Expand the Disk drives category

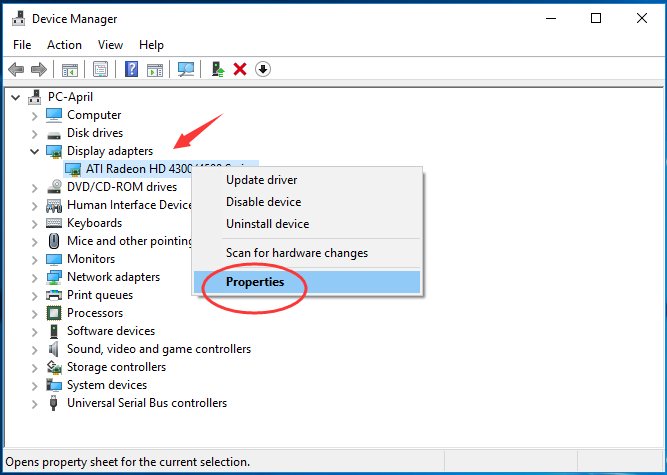click(35, 133)
